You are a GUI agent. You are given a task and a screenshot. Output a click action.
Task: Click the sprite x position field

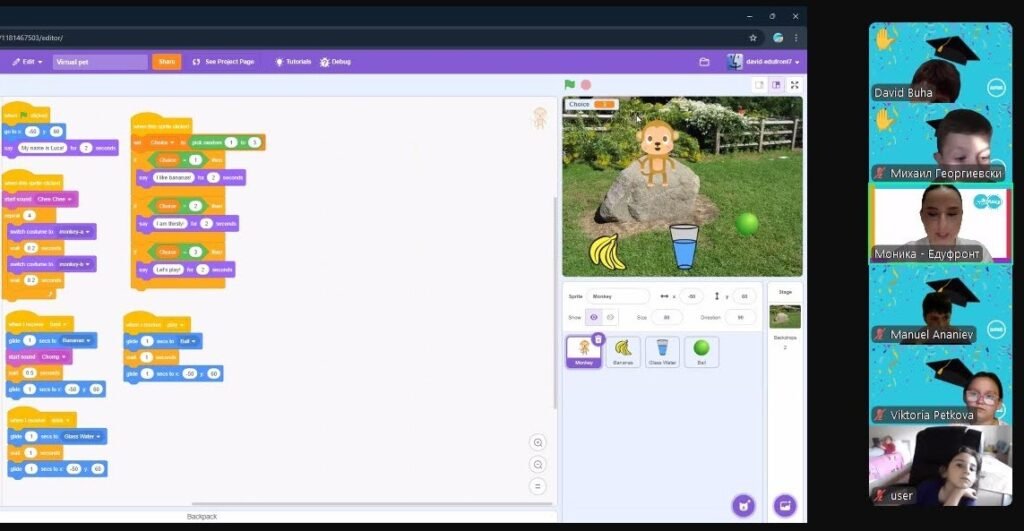pos(691,297)
